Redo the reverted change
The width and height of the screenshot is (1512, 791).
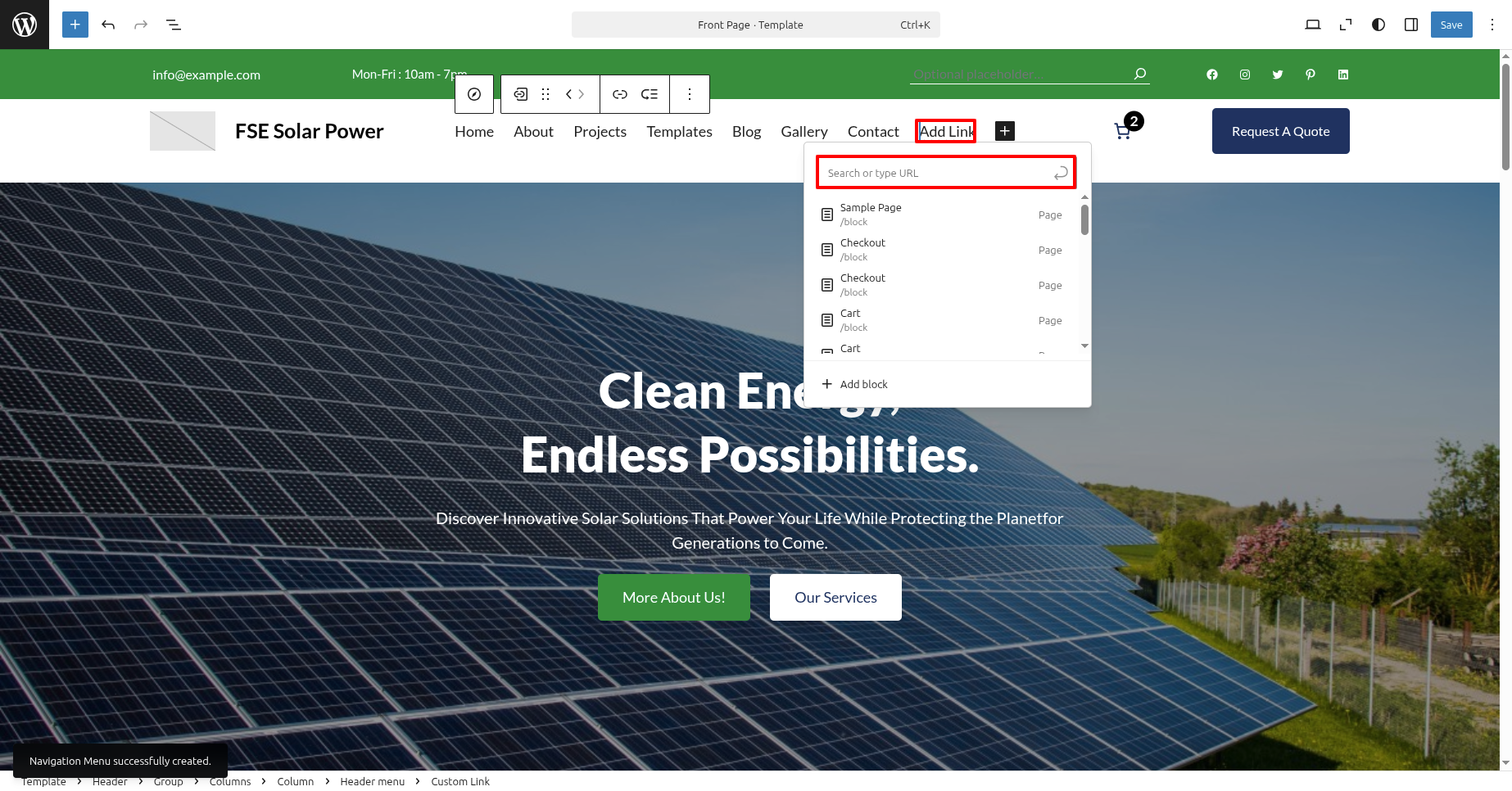coord(141,25)
